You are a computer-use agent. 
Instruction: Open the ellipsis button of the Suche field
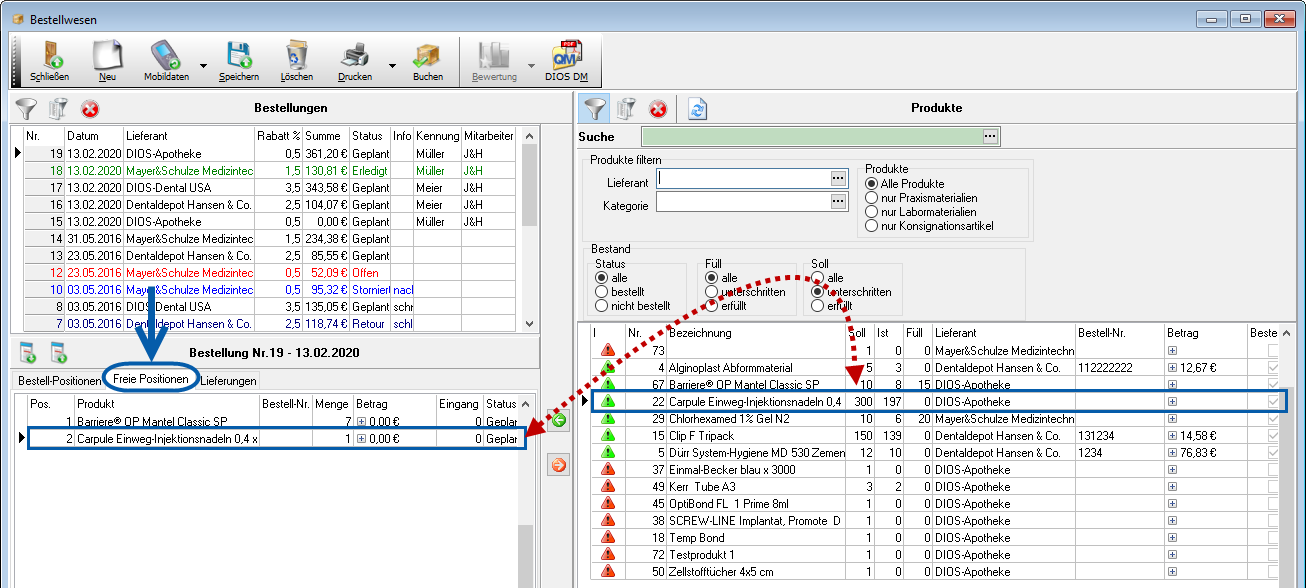[x=990, y=137]
